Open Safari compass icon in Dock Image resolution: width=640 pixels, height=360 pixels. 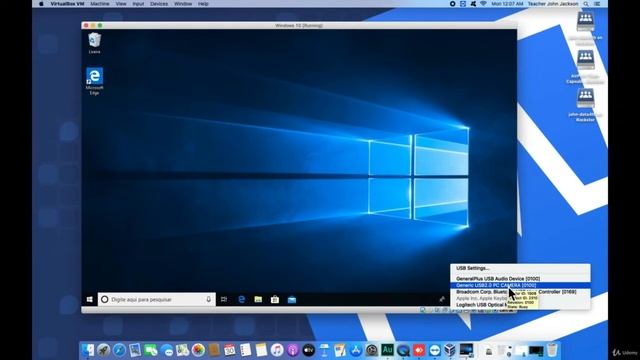[119, 350]
